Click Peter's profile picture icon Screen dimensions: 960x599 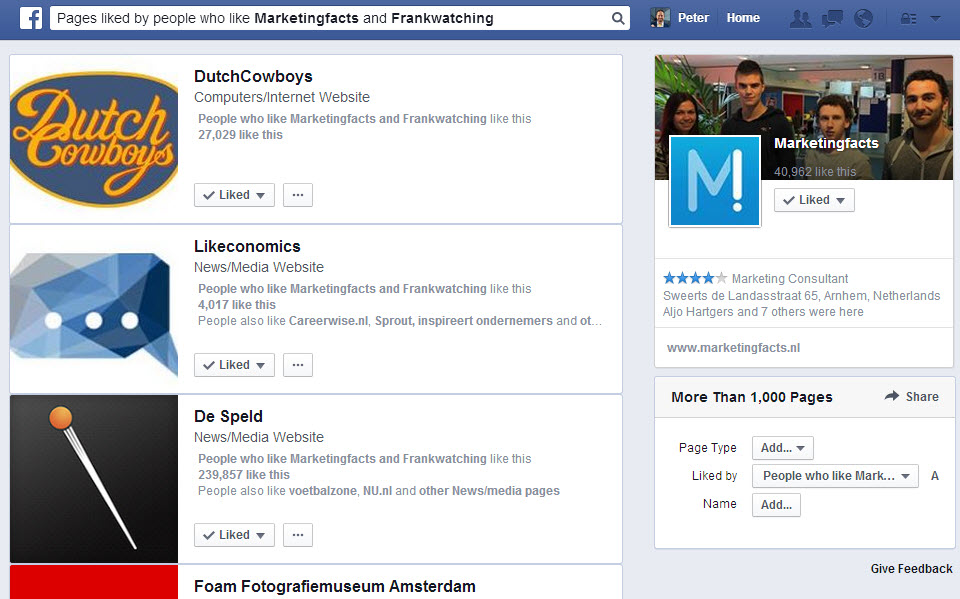pyautogui.click(x=660, y=18)
